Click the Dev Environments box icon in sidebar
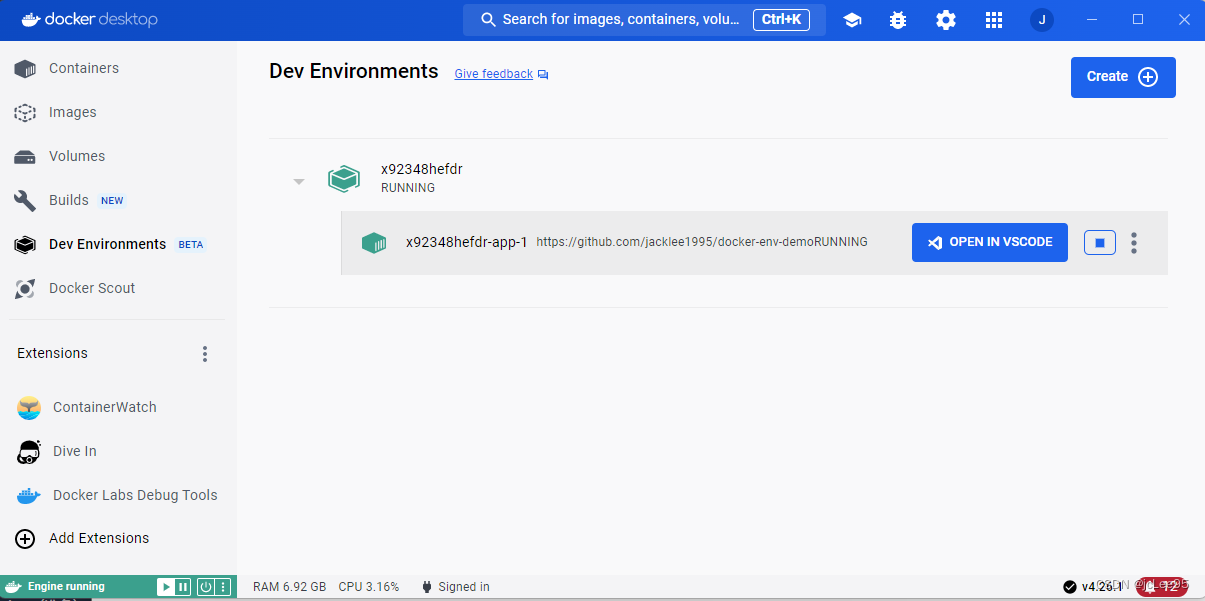1205x601 pixels. coord(25,245)
